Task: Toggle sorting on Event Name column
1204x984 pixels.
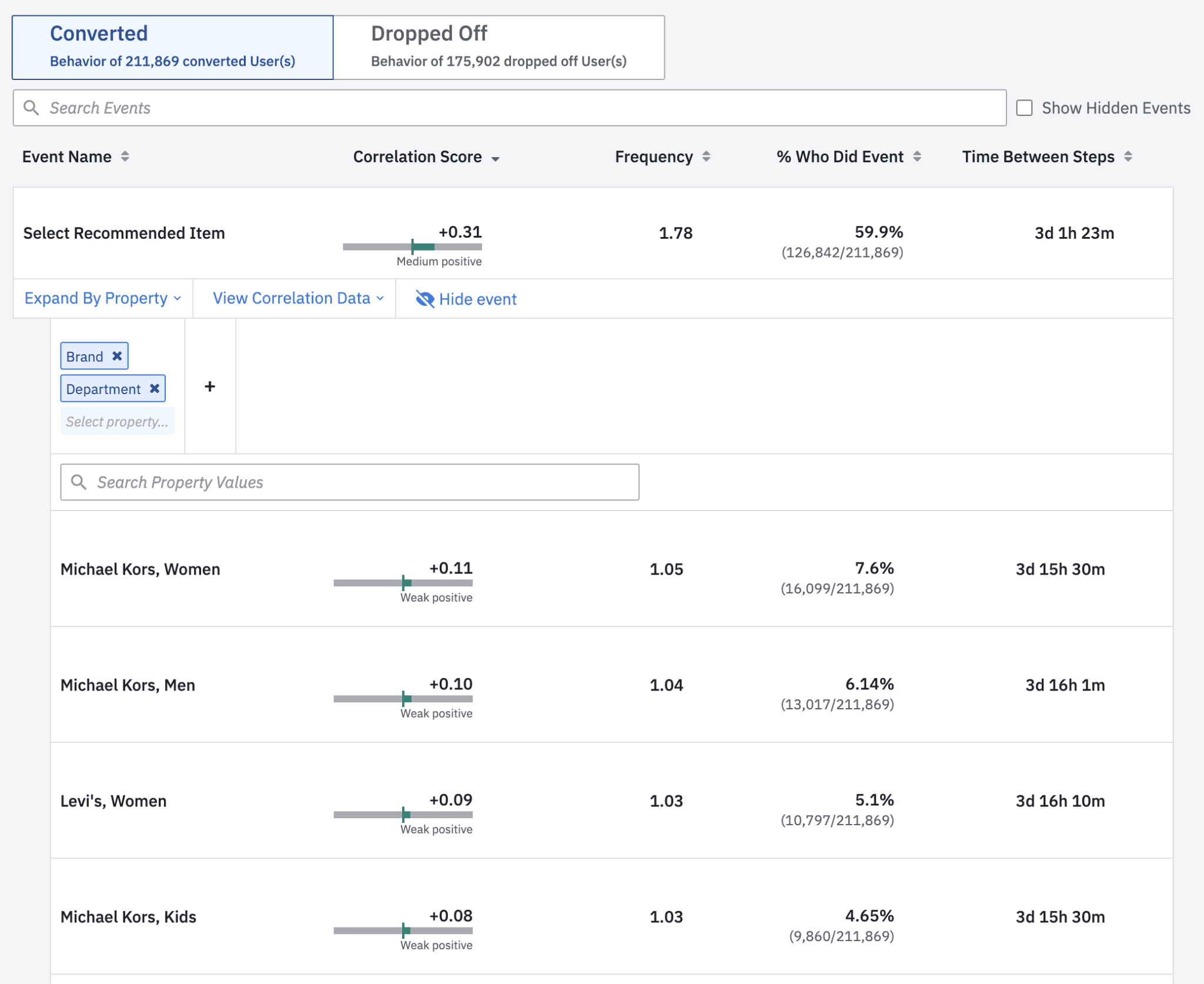Action: click(125, 156)
